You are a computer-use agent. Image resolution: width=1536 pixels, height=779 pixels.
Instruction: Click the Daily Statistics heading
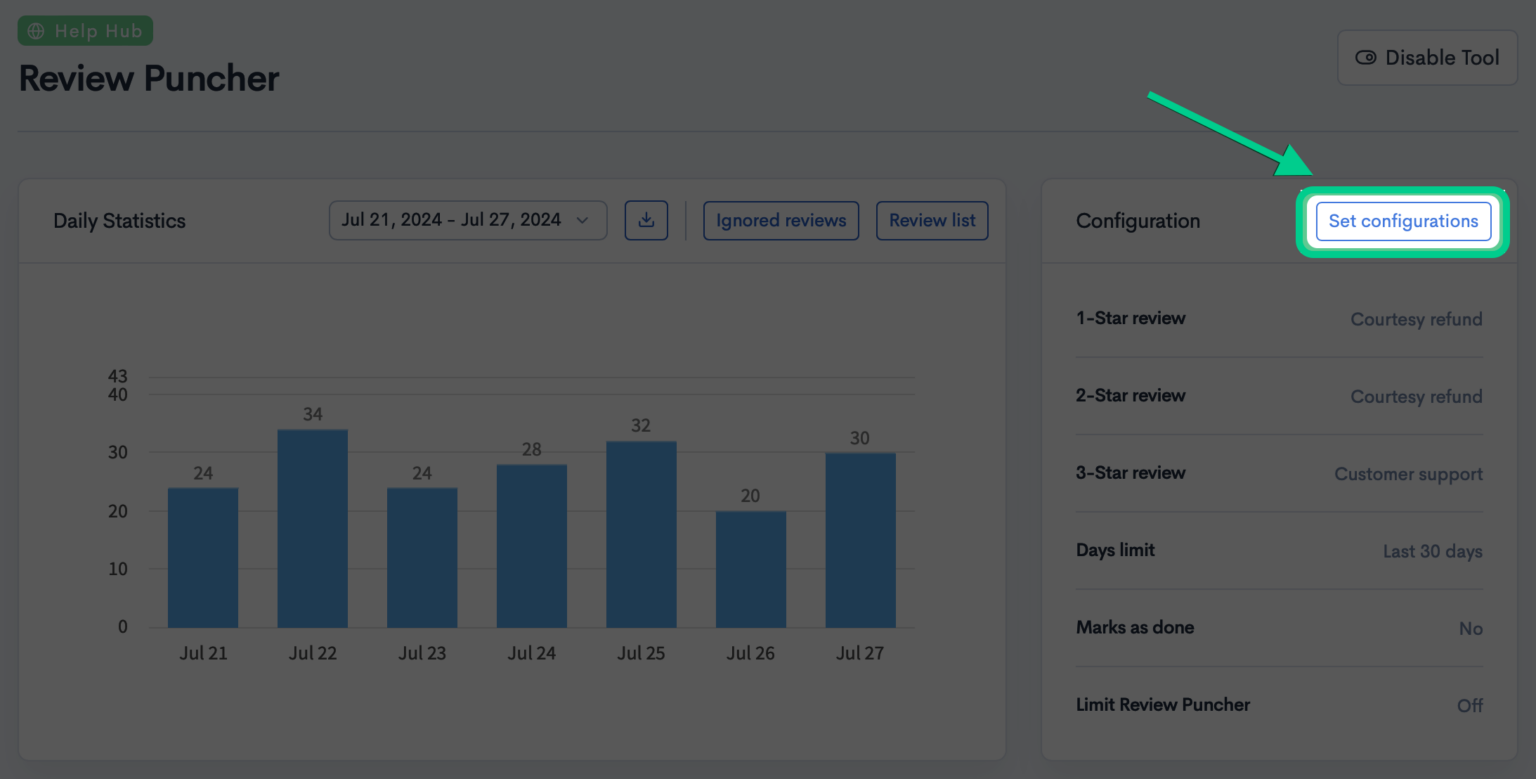(119, 220)
